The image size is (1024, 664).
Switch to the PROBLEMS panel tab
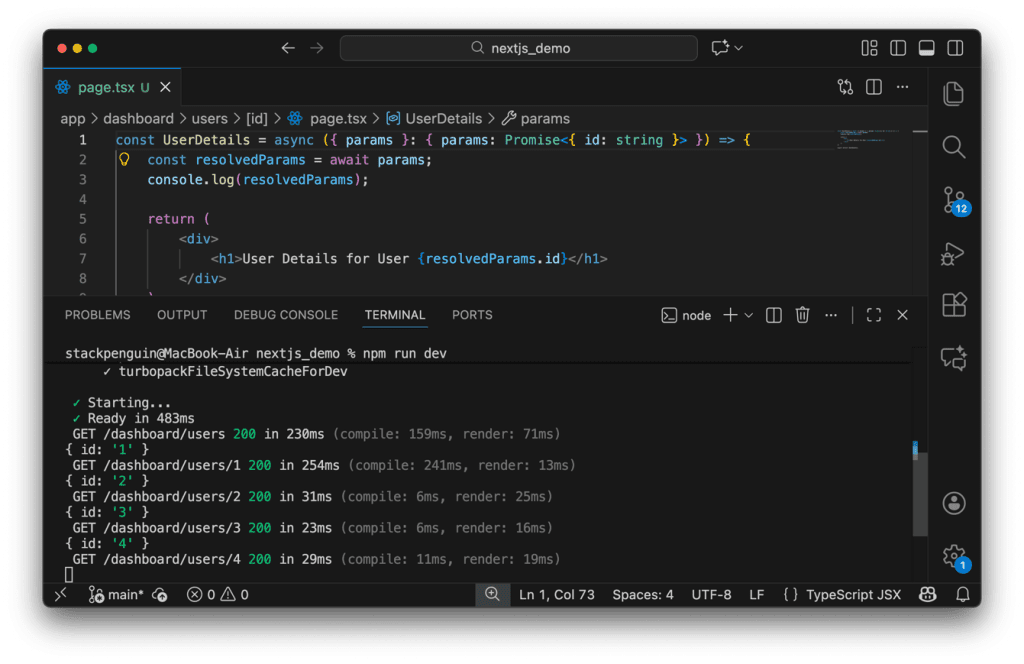(x=97, y=315)
